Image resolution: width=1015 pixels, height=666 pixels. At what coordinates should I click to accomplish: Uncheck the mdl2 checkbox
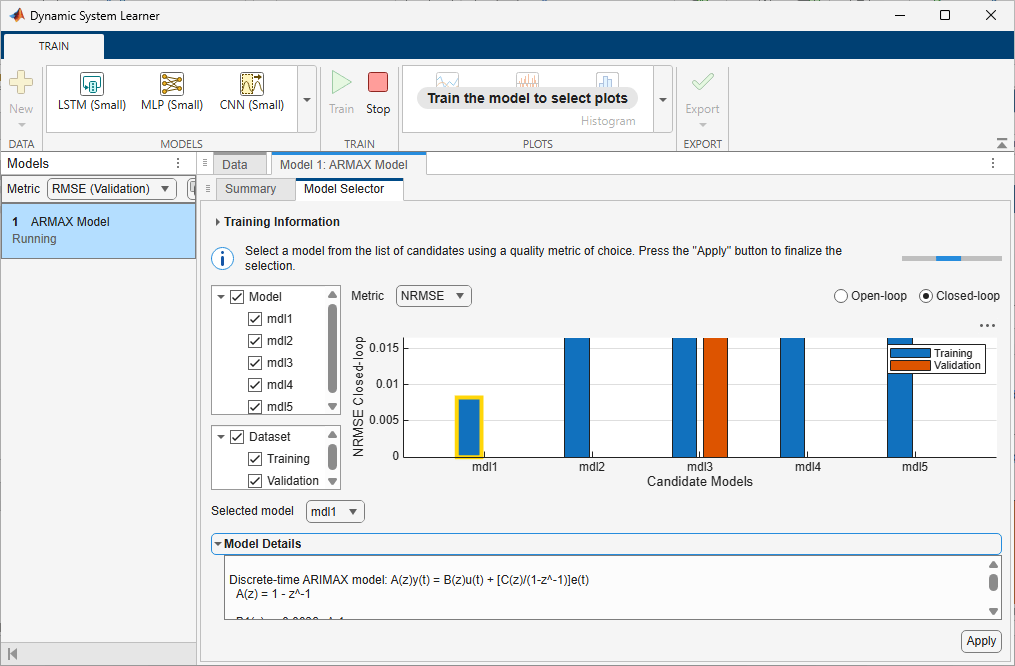tap(255, 341)
